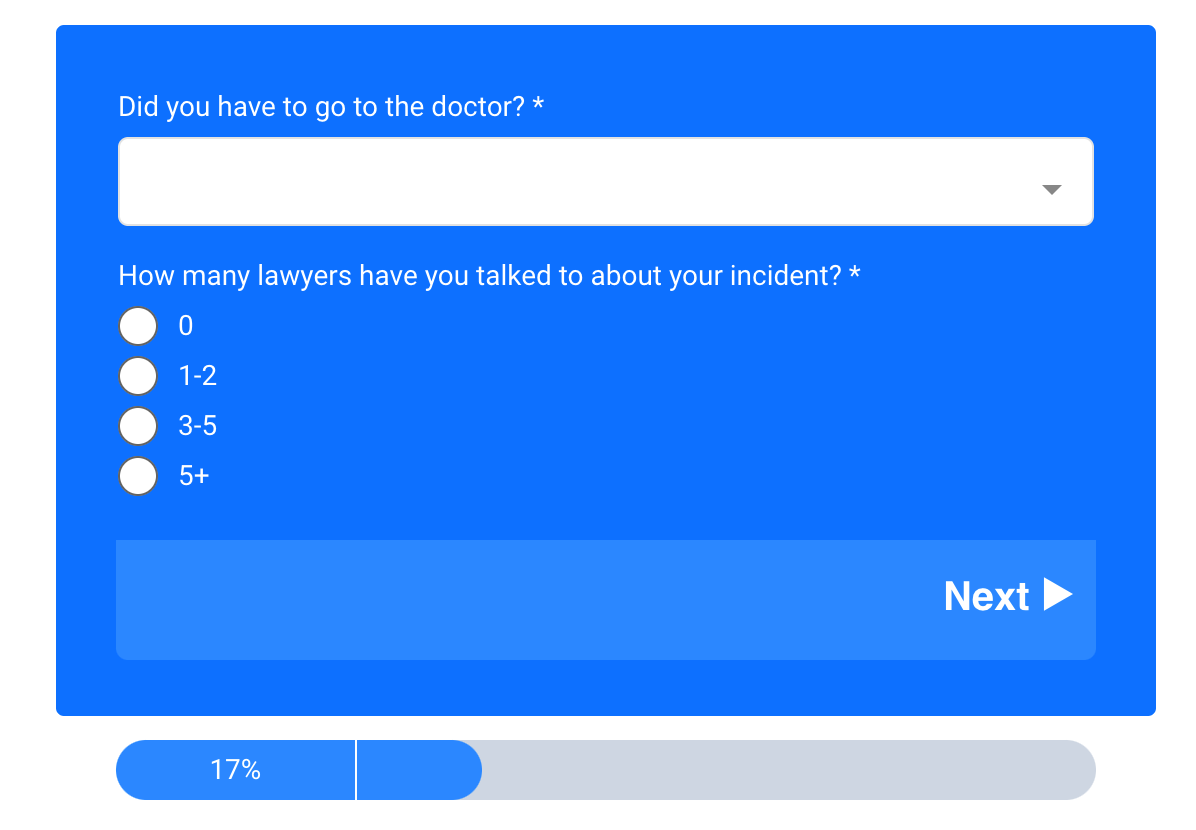Click the white divider in the progress bar

(356, 770)
